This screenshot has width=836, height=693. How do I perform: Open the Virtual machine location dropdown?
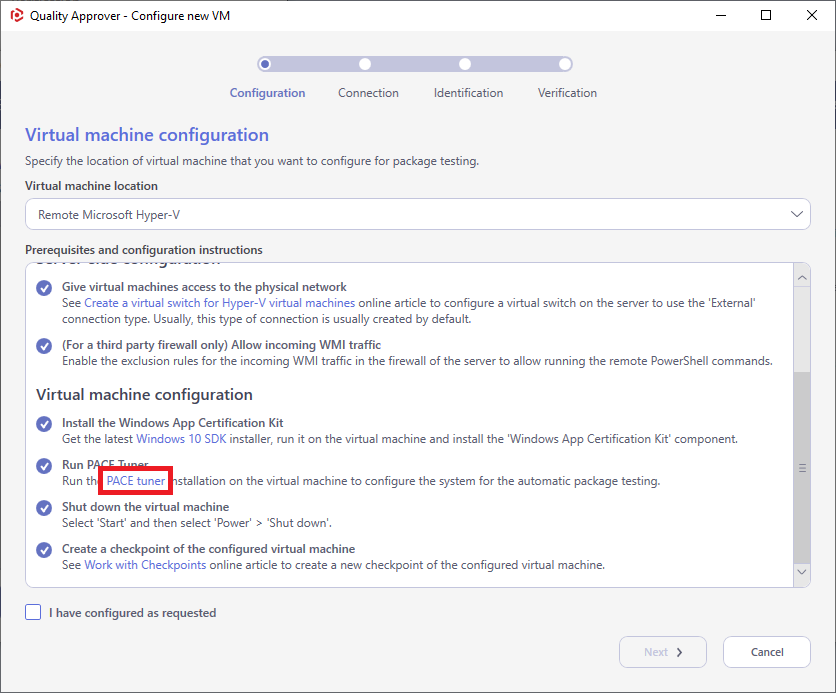pos(417,214)
